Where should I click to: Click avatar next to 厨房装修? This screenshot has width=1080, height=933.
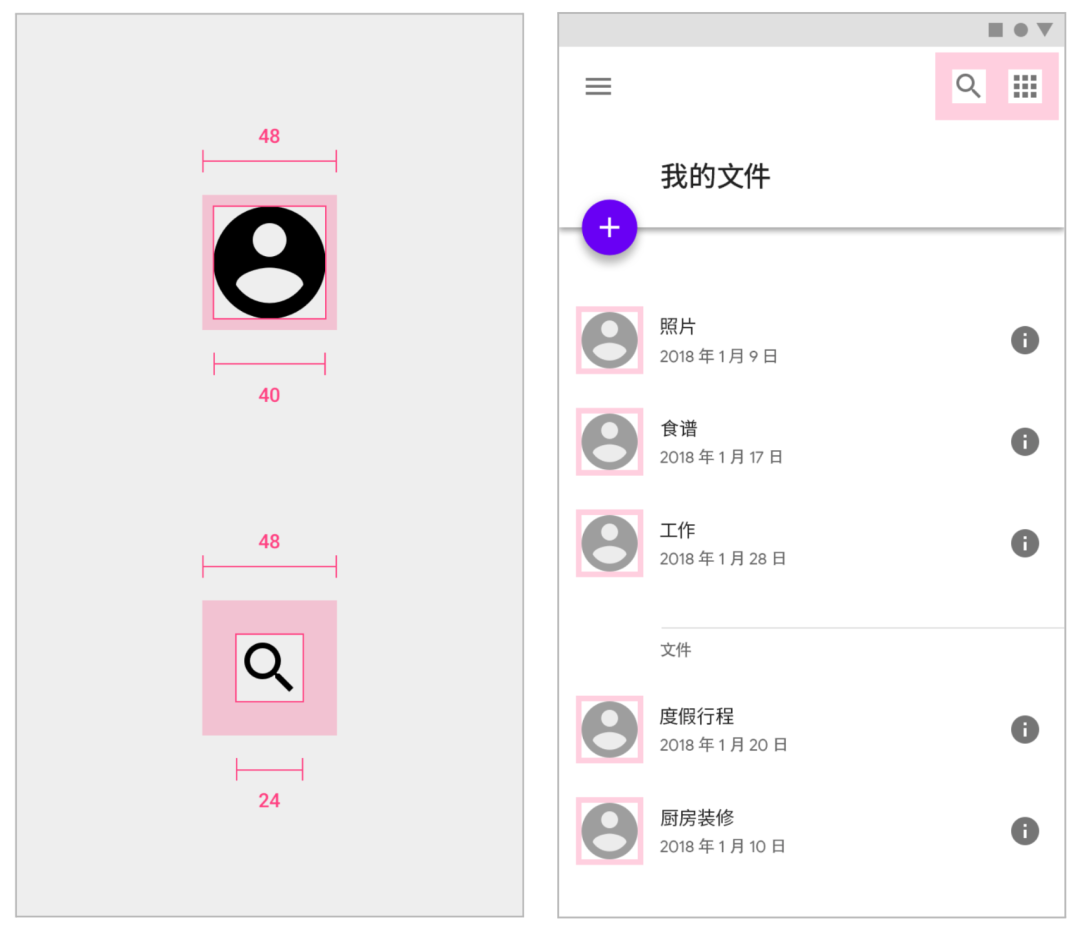click(x=610, y=830)
